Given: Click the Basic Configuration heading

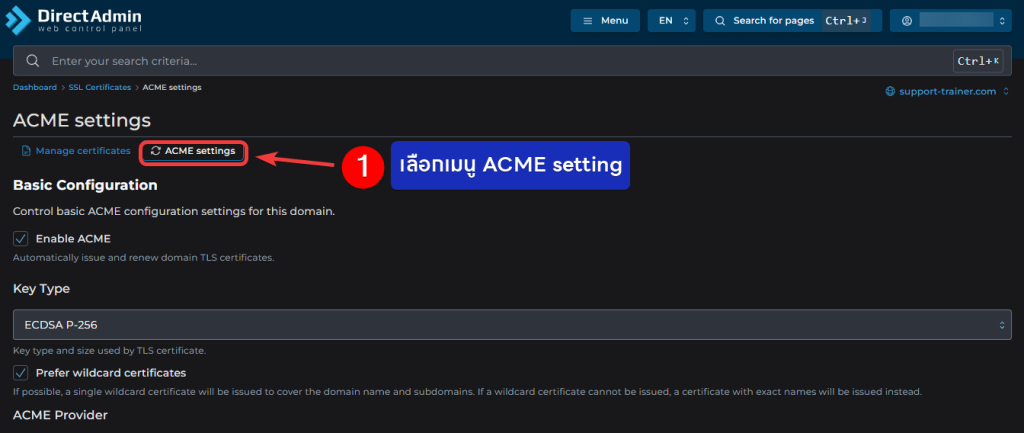Looking at the screenshot, I should point(85,185).
